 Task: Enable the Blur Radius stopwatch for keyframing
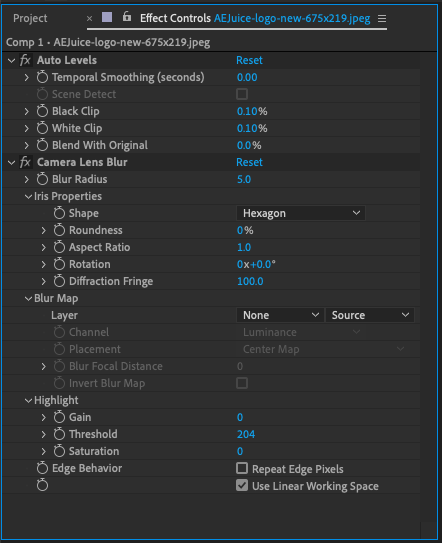pos(42,179)
